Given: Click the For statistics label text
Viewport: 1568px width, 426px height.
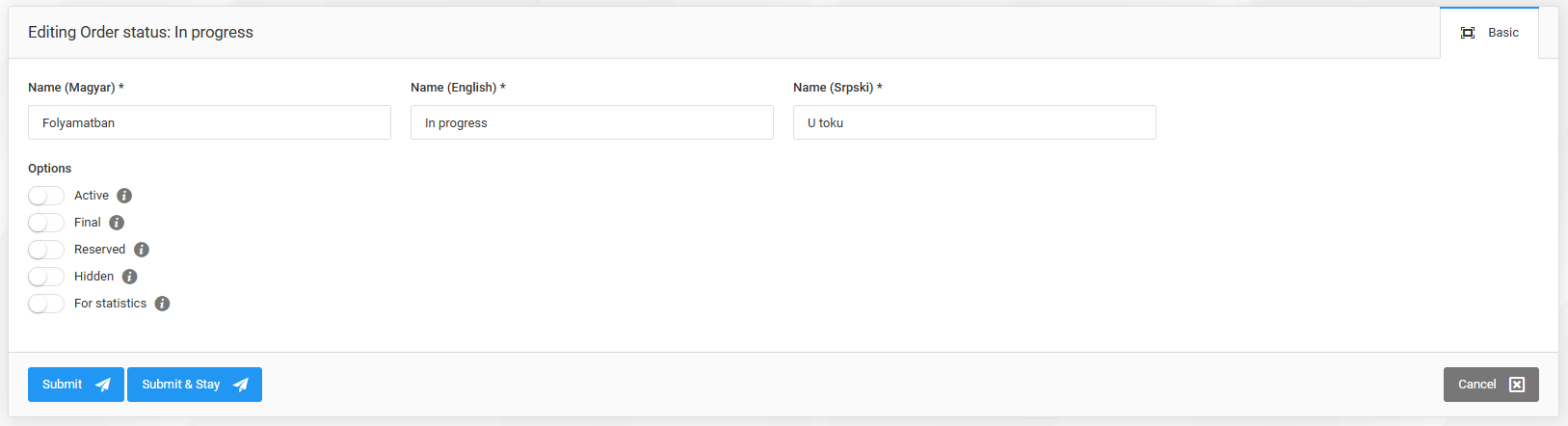Looking at the screenshot, I should point(111,304).
